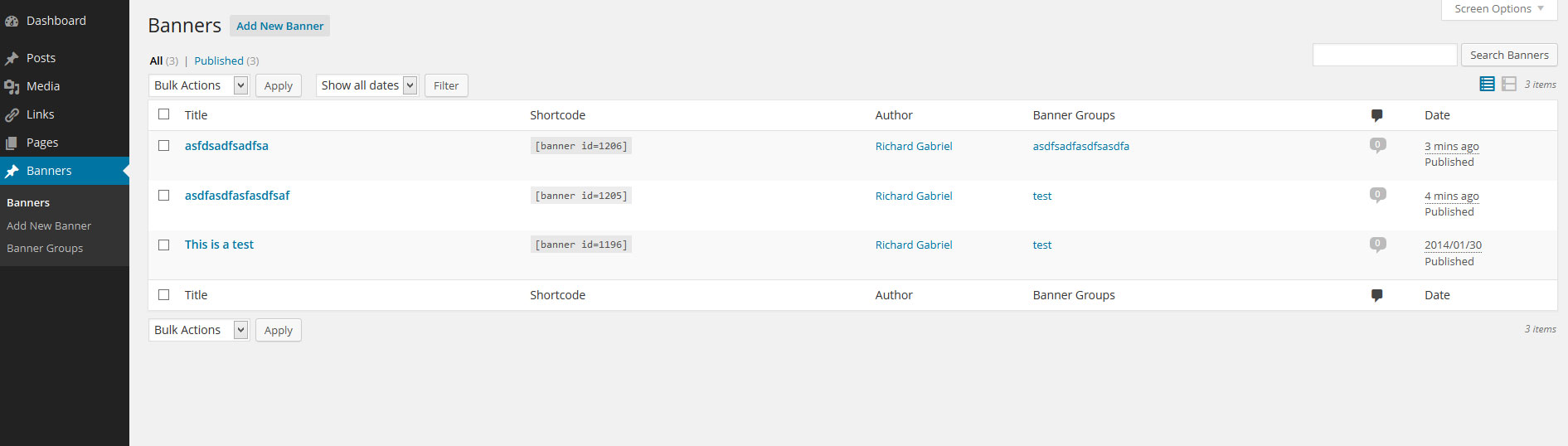
Task: Click the Media icon in sidebar
Action: click(12, 86)
